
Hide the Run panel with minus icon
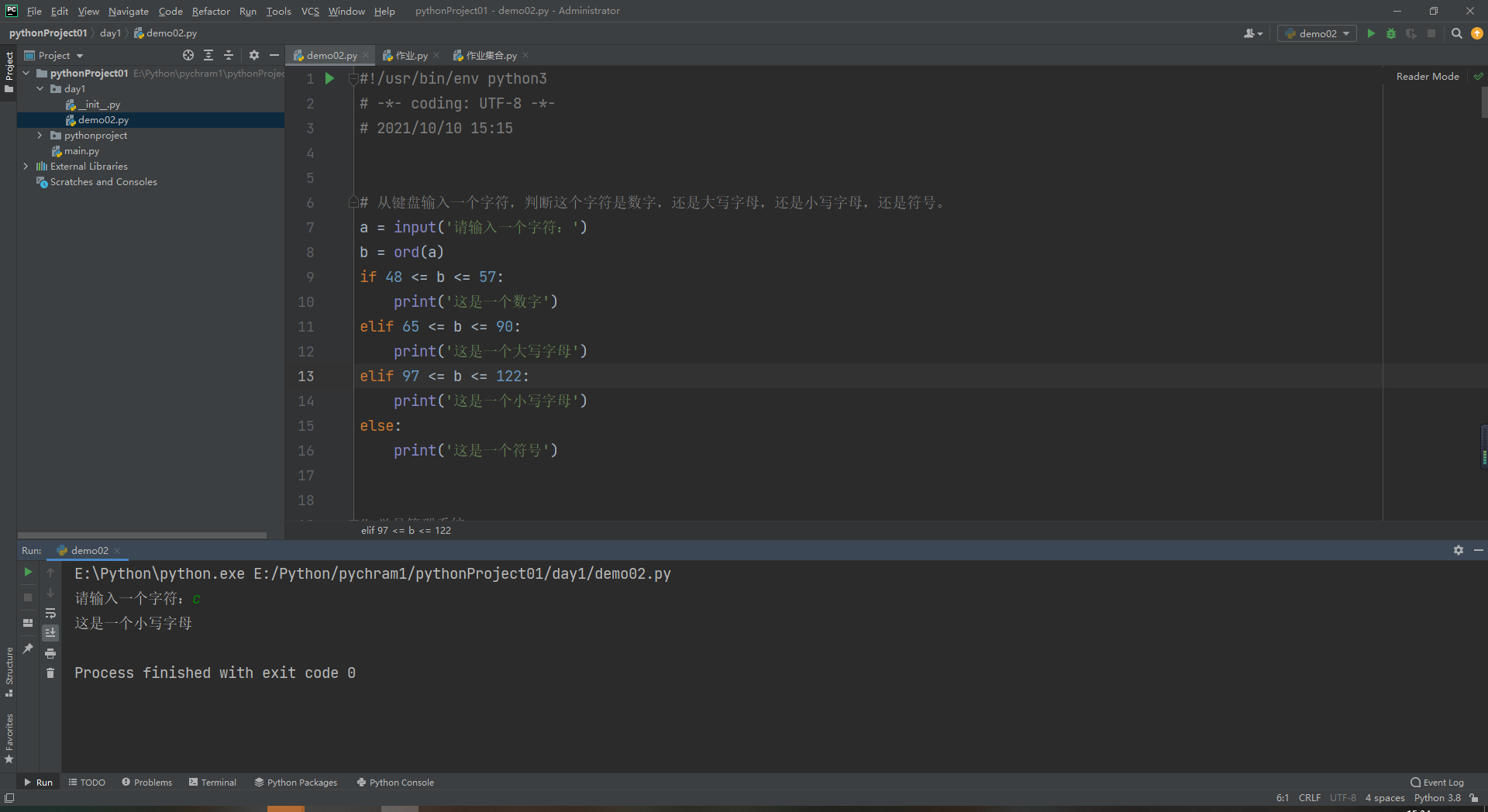tap(1478, 549)
